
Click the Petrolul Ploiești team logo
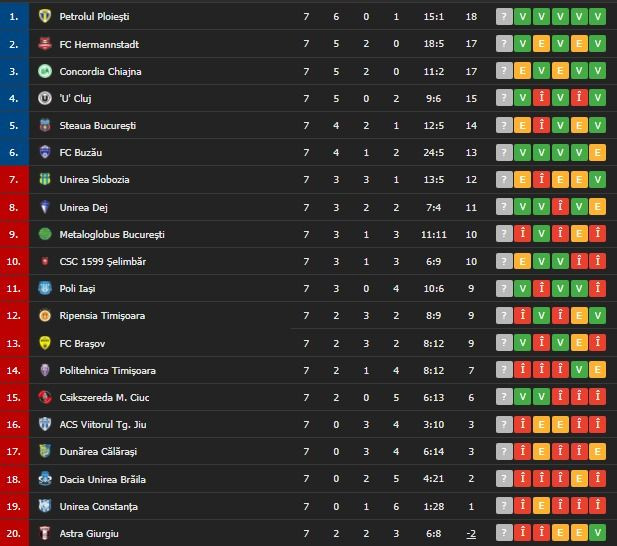coord(45,17)
